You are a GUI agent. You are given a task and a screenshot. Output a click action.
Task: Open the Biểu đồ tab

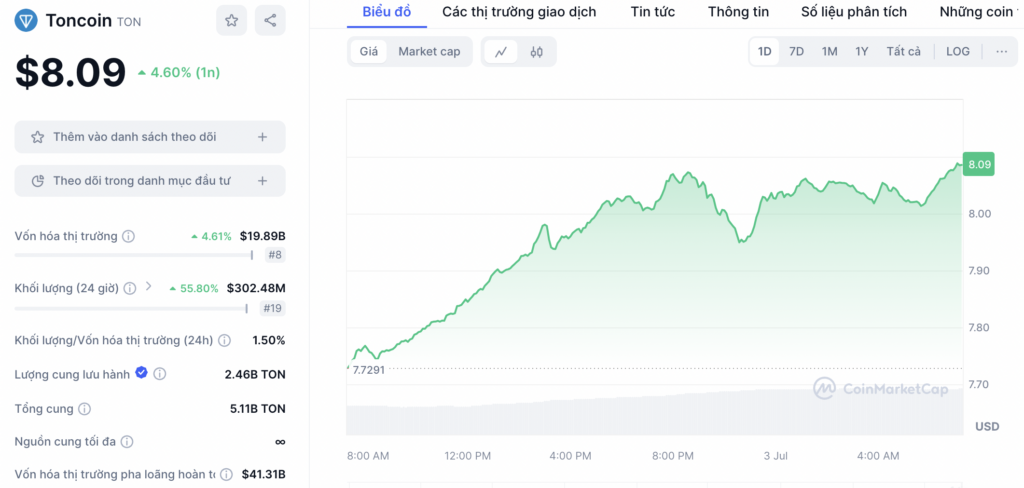point(387,12)
